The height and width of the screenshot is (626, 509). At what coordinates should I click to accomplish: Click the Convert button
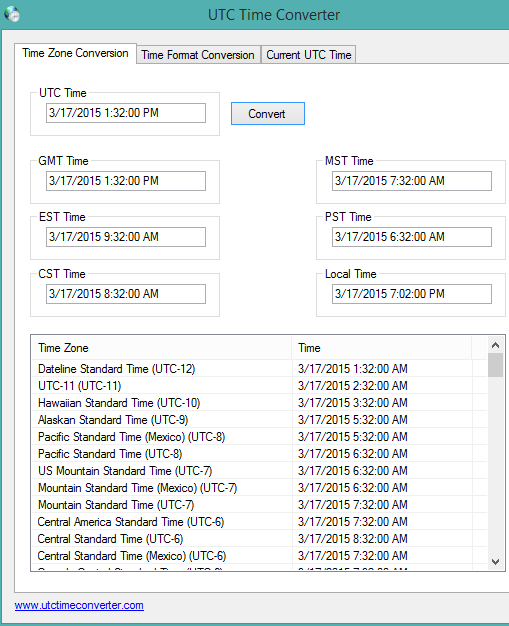268,114
